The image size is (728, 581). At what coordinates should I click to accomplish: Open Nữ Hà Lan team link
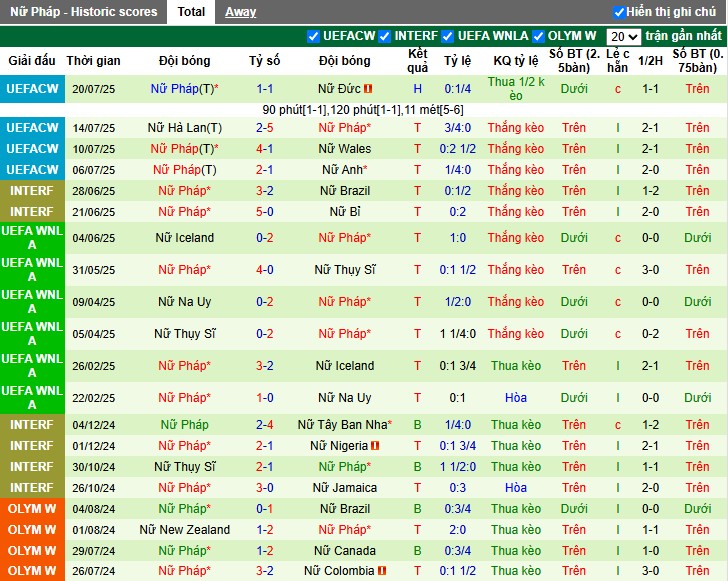184,128
